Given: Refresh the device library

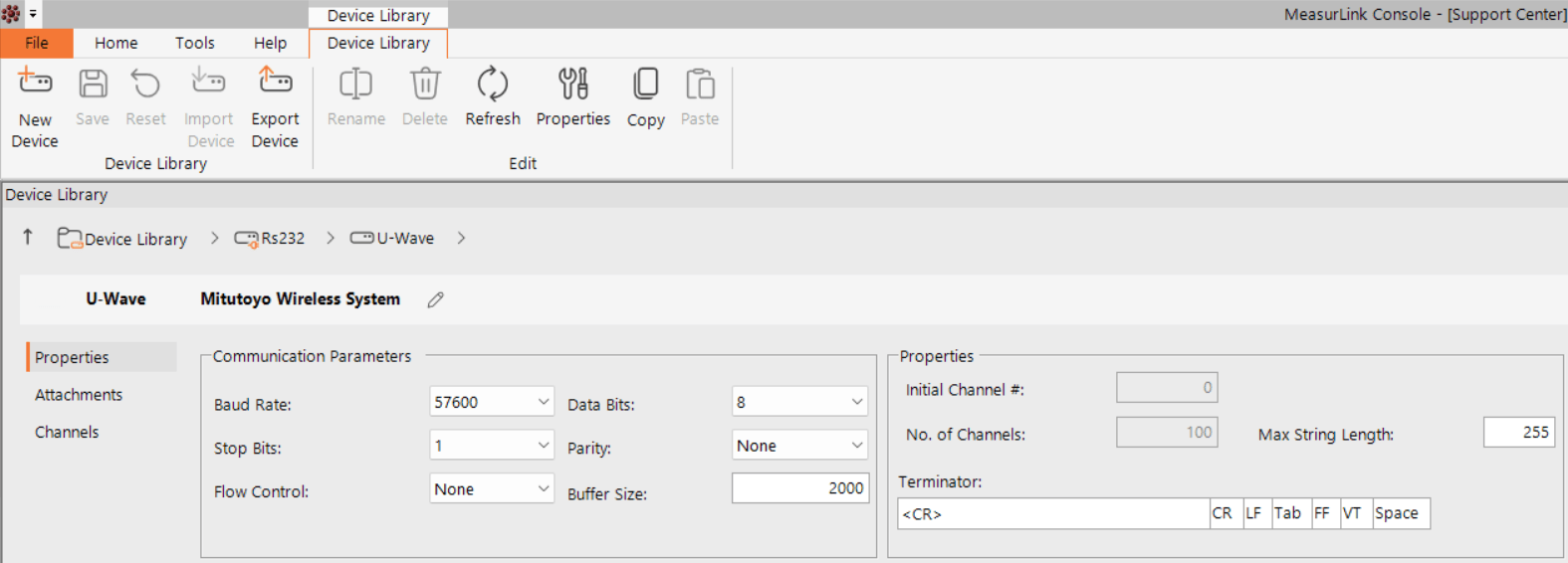Looking at the screenshot, I should [493, 84].
